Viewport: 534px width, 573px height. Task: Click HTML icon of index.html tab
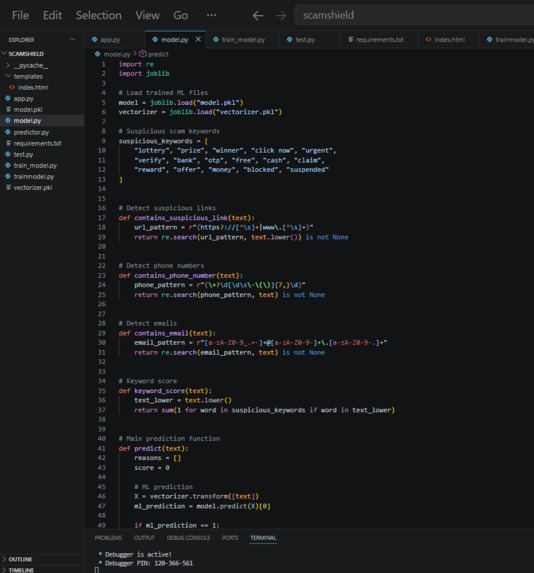428,39
